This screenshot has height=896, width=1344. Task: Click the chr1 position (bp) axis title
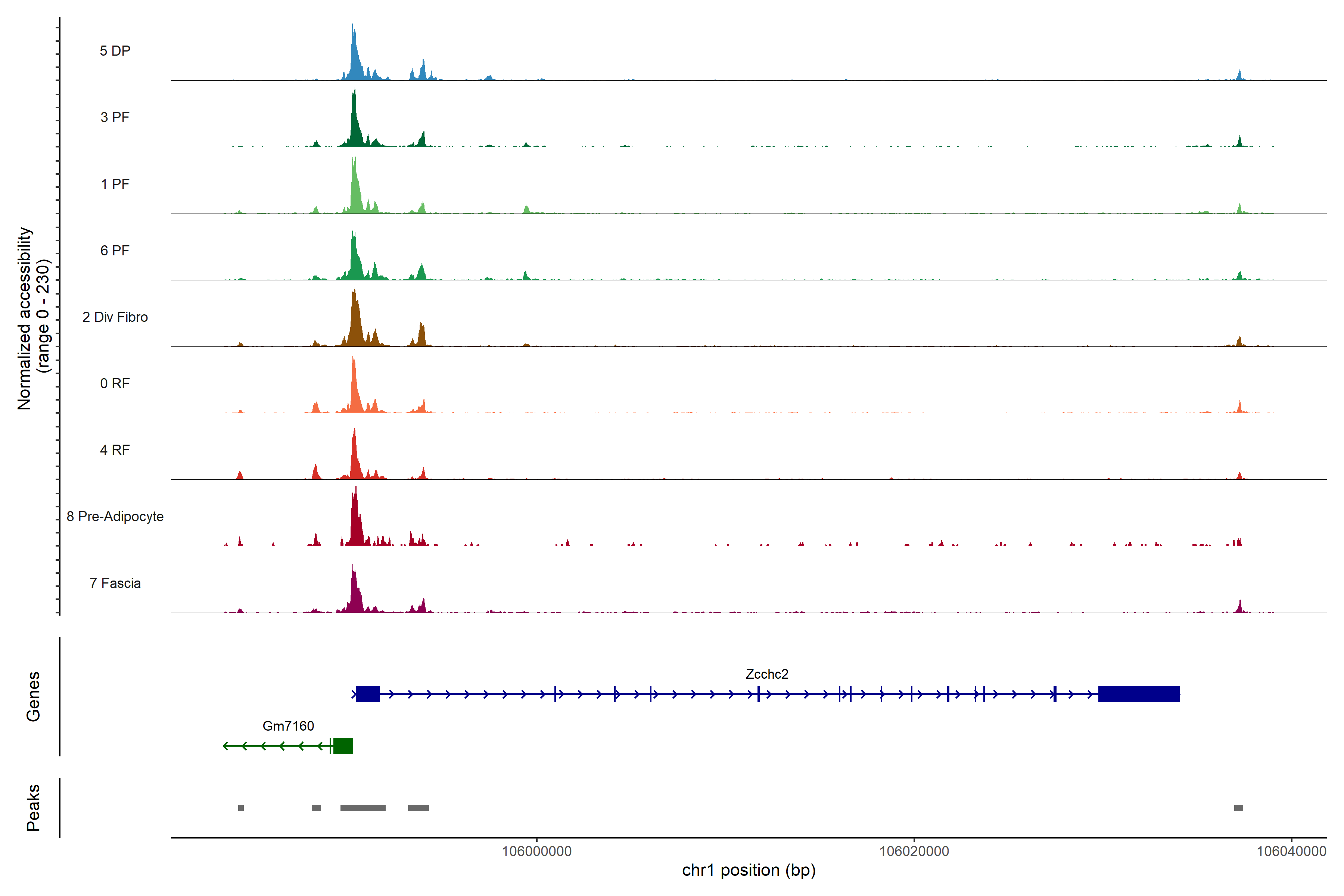coord(749,870)
